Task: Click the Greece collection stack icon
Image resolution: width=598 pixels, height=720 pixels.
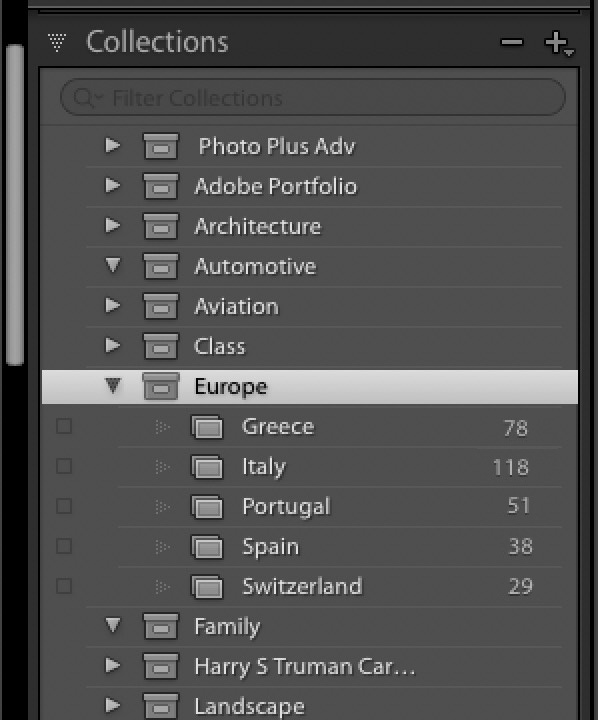Action: click(207, 427)
